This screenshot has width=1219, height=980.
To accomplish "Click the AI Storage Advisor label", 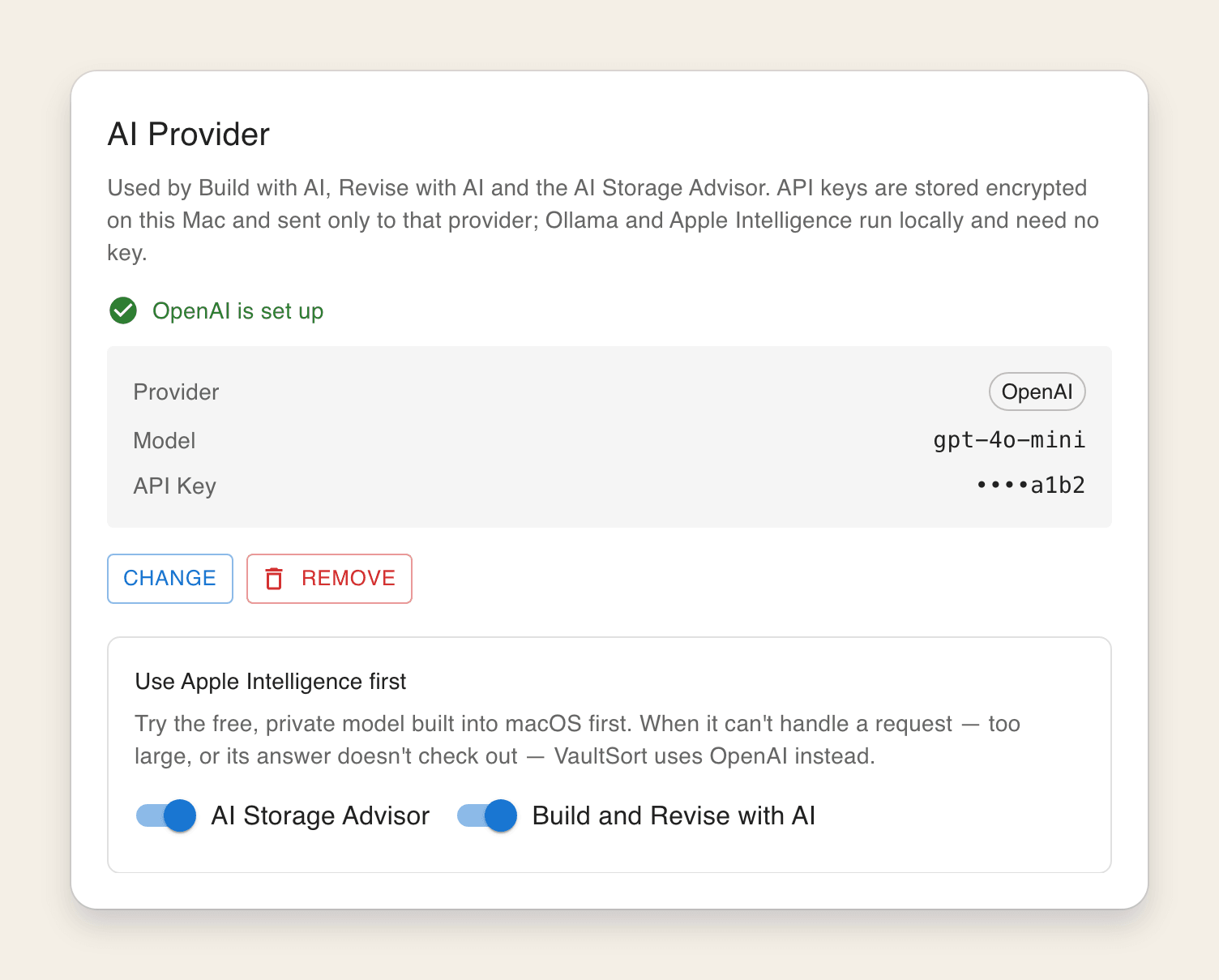I will pyautogui.click(x=320, y=815).
